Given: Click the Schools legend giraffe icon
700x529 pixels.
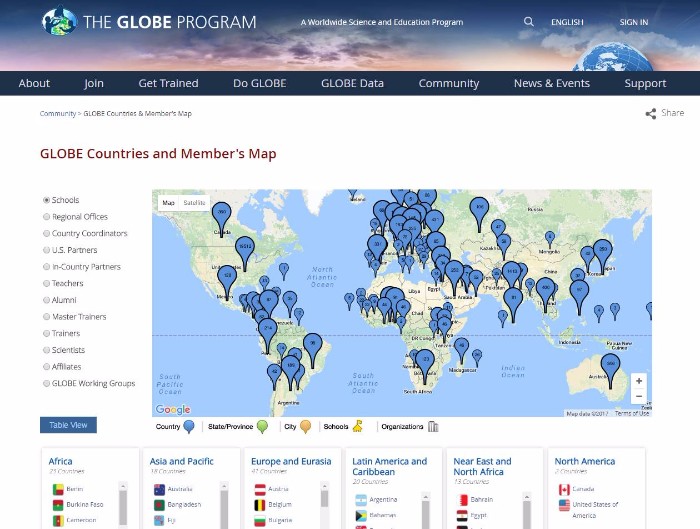Looking at the screenshot, I should pyautogui.click(x=358, y=426).
